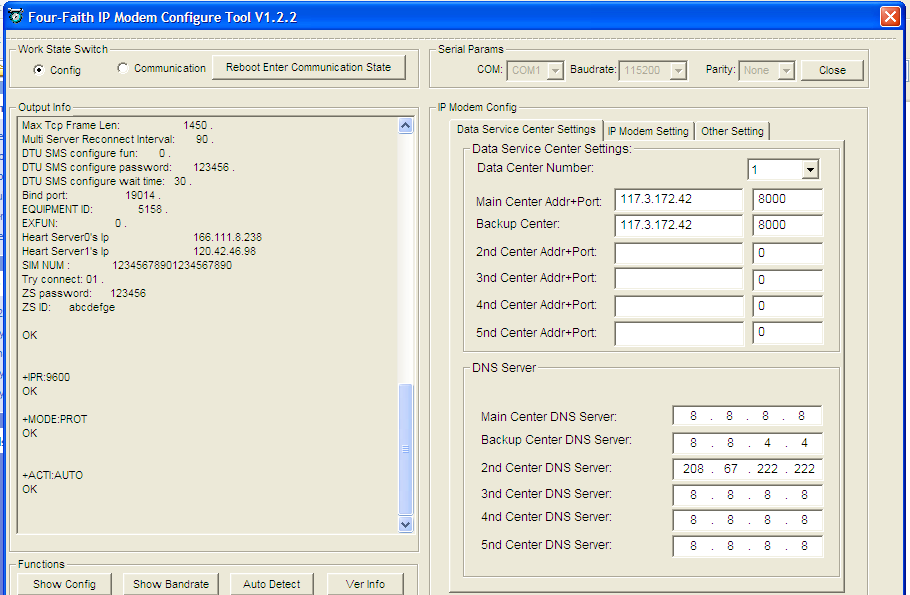Viewport: 910px width, 595px height.
Task: Click the Heart Server1's Ip line
Action: 139,251
